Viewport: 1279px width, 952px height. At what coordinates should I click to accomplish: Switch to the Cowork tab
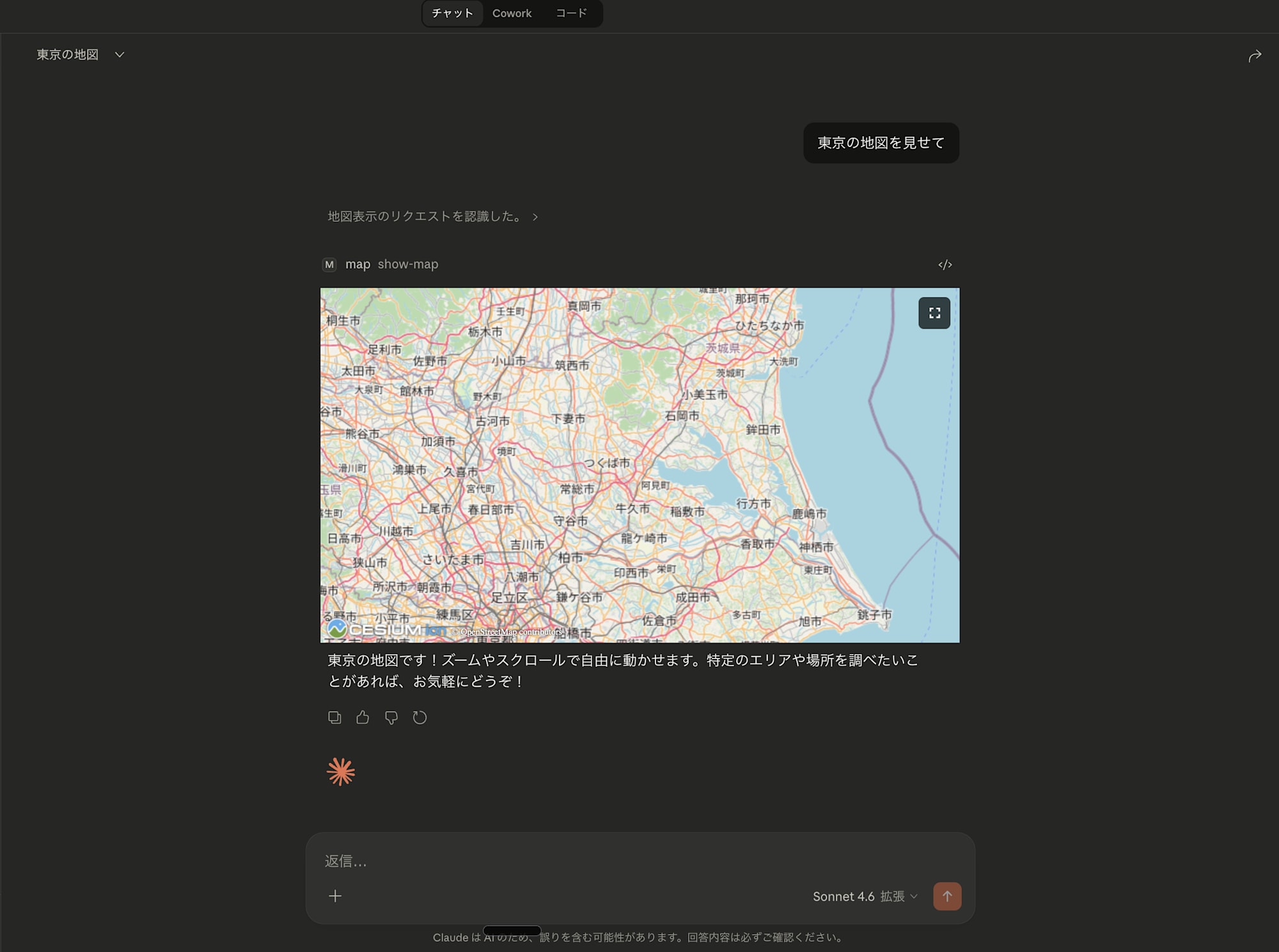click(x=511, y=13)
